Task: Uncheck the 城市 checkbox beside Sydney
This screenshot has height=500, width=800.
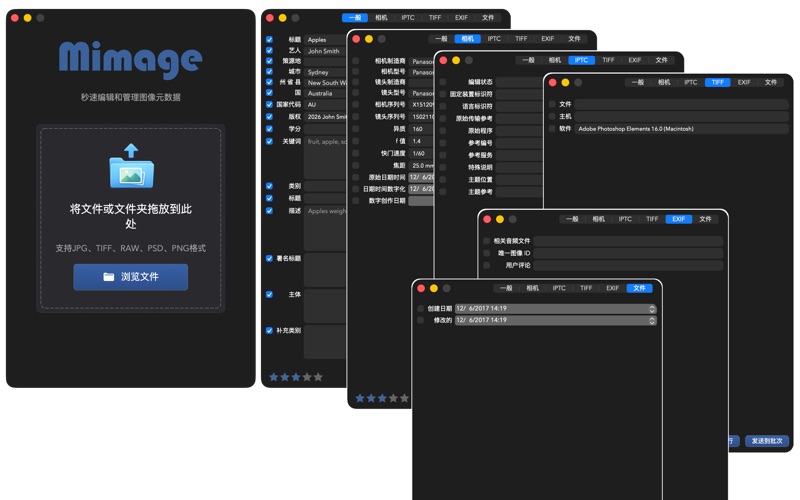Action: [269, 71]
